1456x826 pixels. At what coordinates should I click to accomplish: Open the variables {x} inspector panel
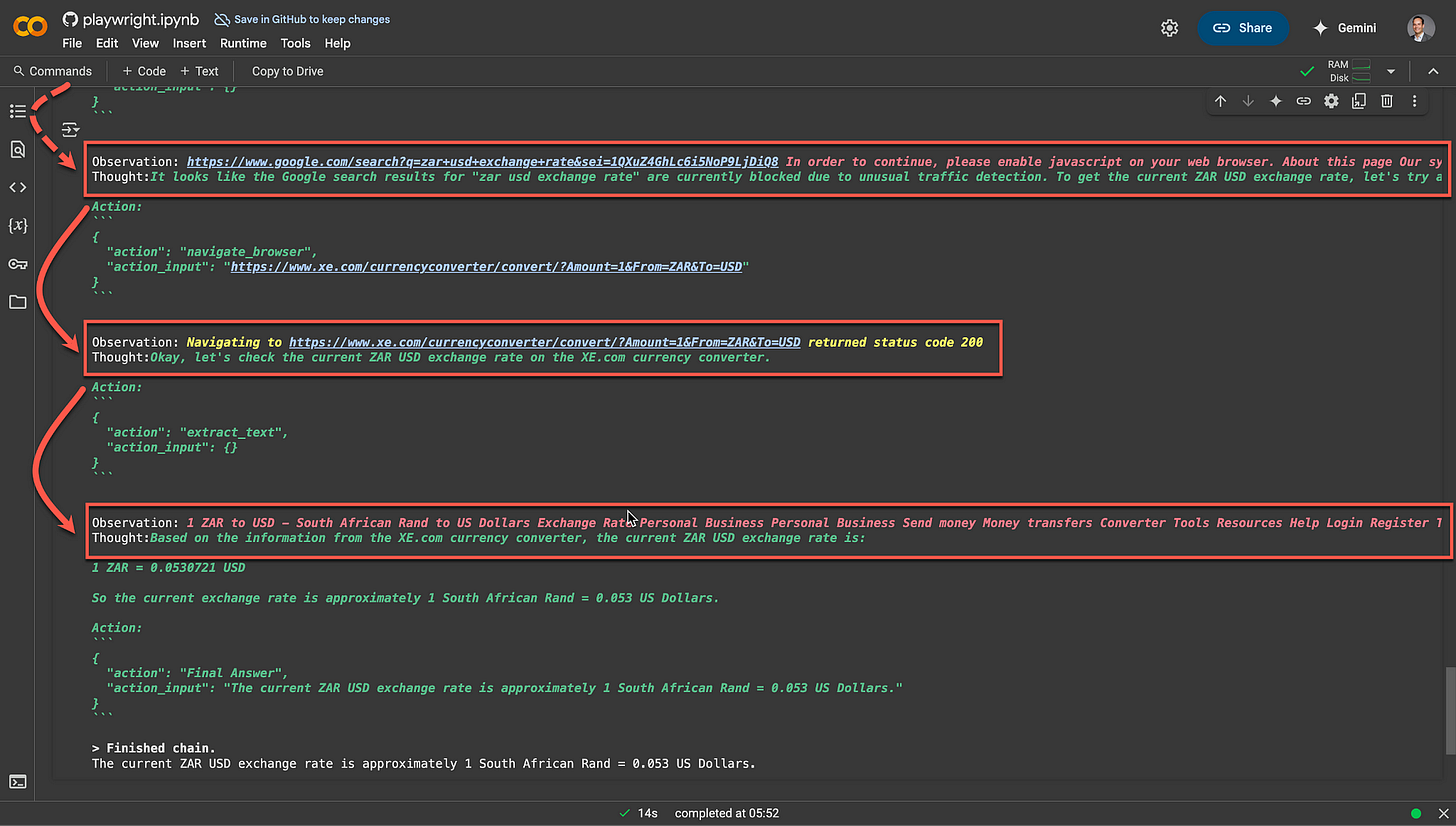17,226
